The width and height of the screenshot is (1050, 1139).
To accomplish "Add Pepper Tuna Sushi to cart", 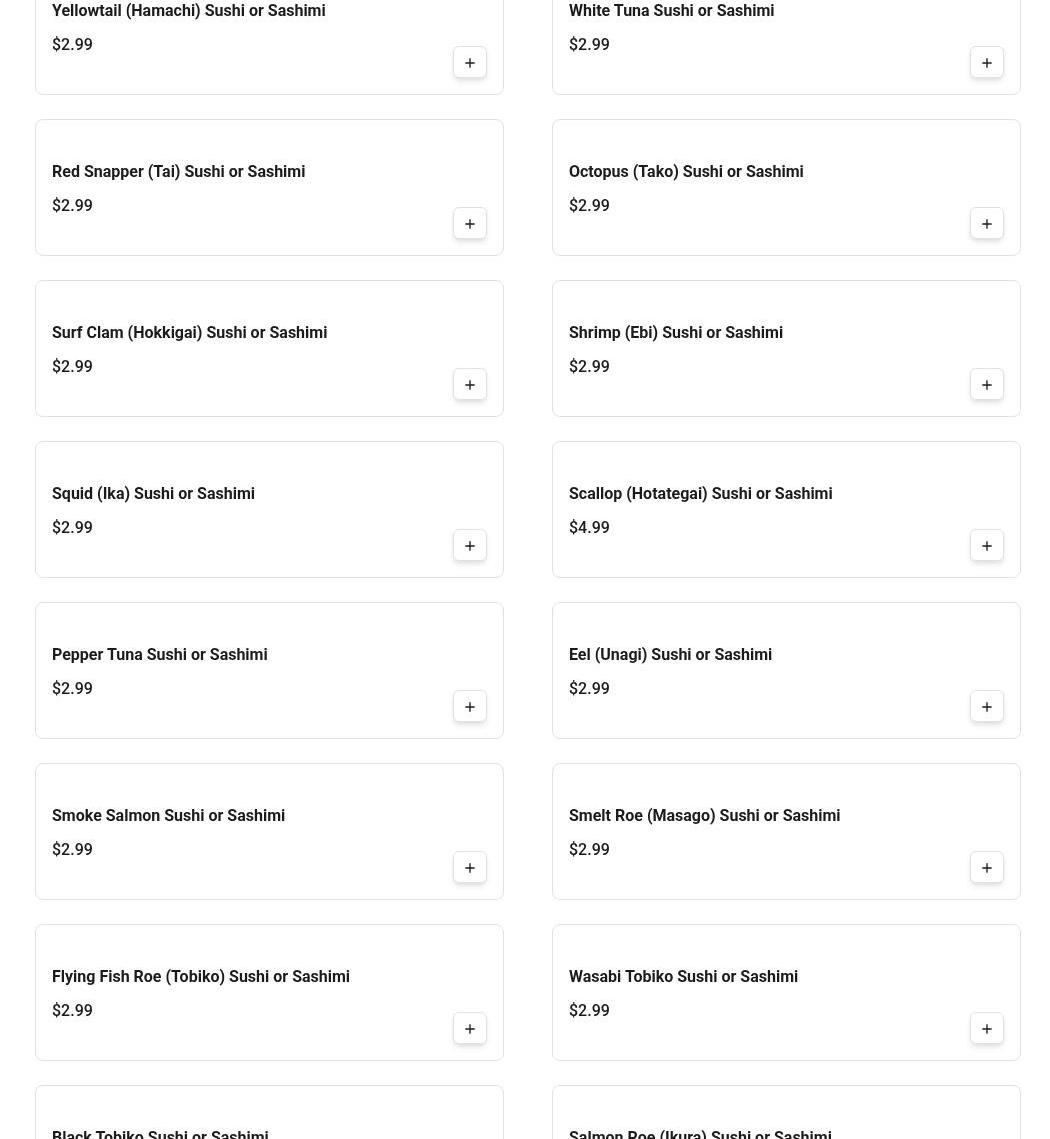I will click(469, 707).
